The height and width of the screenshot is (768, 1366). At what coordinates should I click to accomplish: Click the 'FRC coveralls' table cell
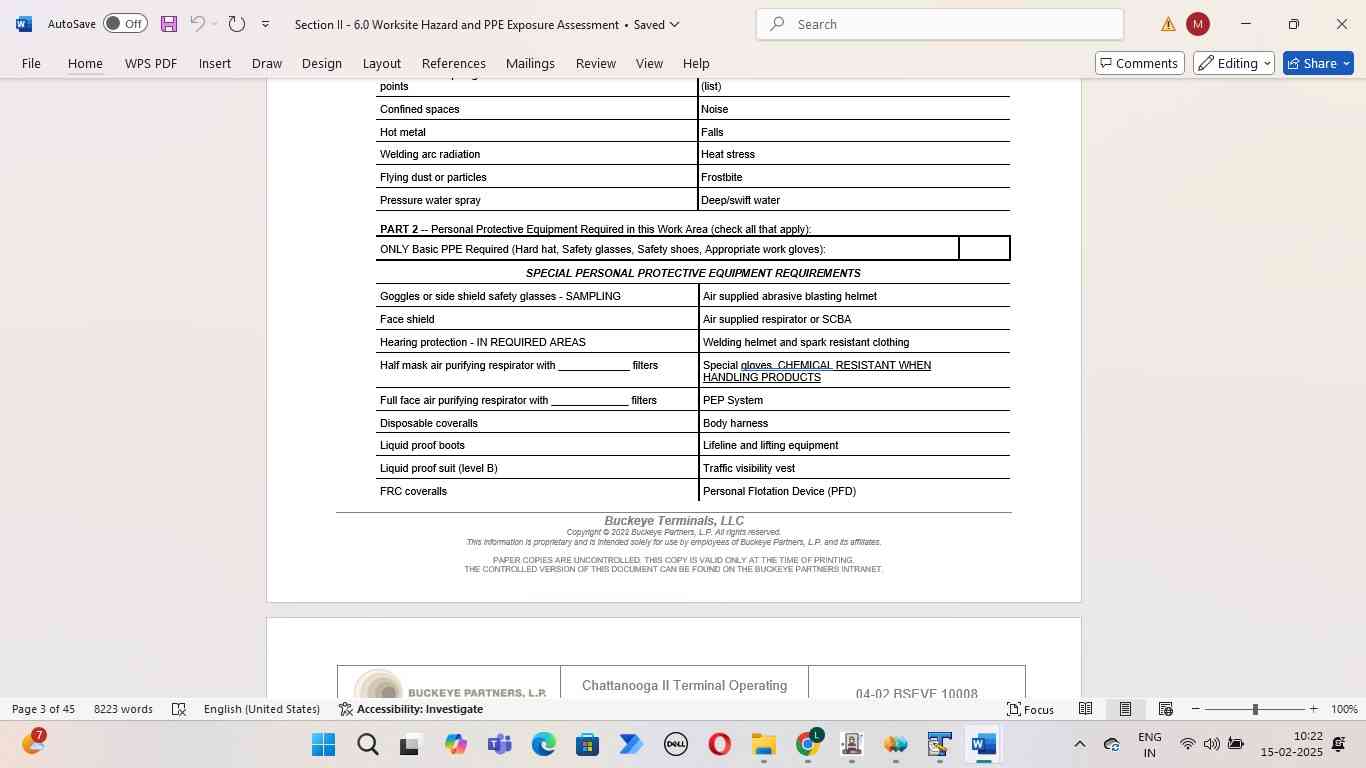point(537,491)
